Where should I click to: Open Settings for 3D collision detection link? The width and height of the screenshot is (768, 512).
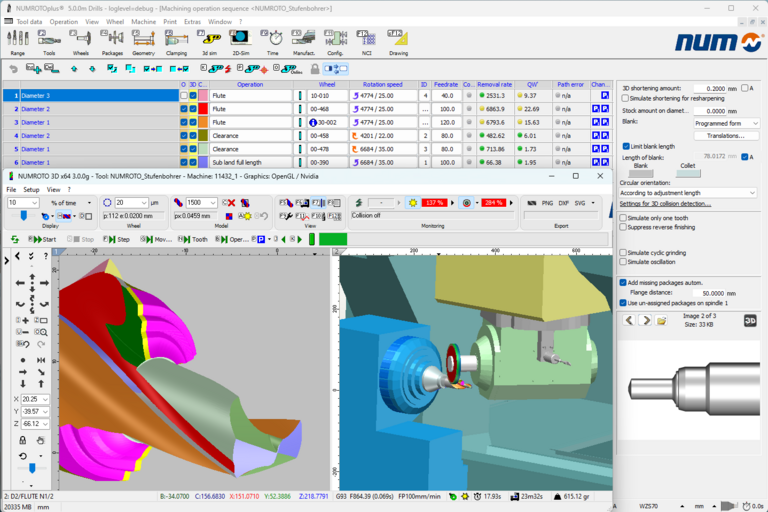(665, 204)
